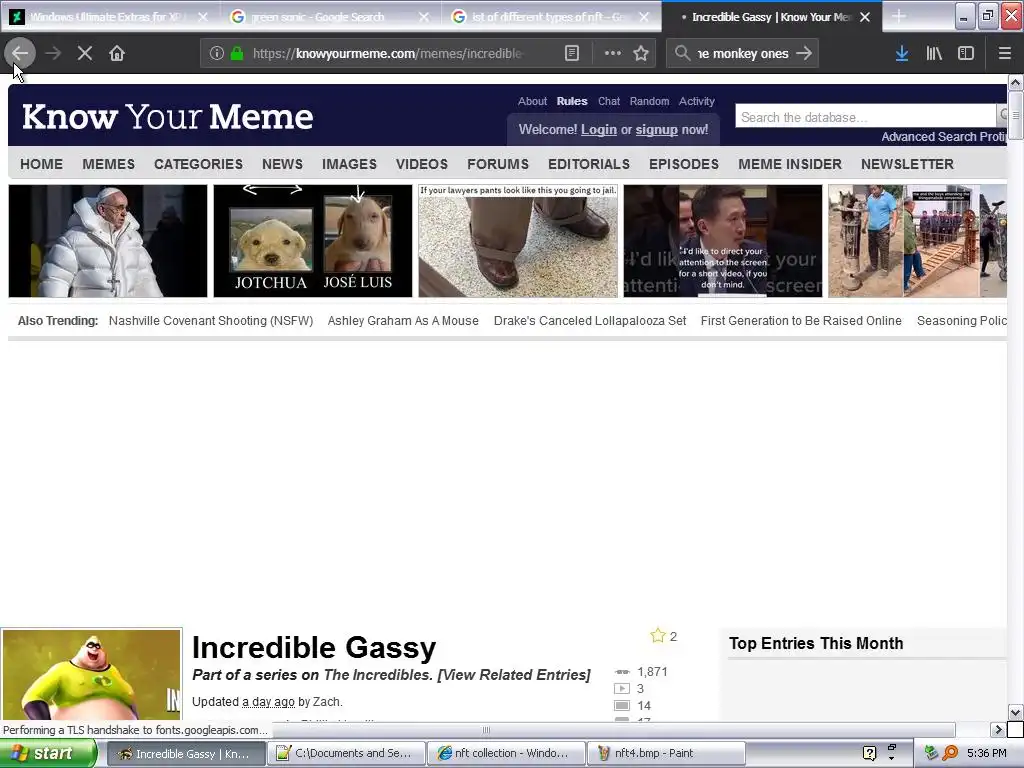Screen dimensions: 1024x768
Task: Click the Windows start button
Action: [x=48, y=753]
